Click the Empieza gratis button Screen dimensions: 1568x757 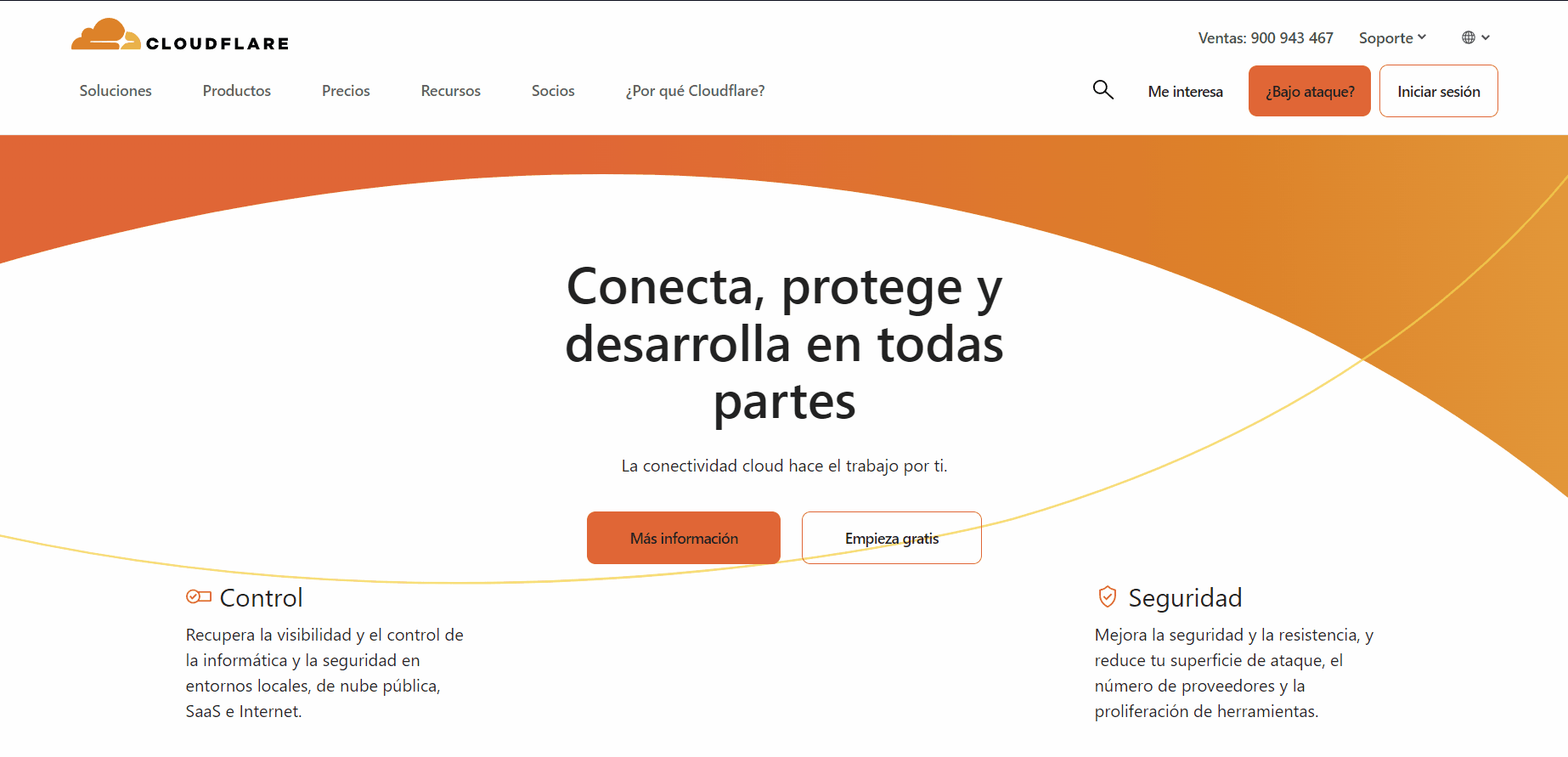(x=891, y=538)
